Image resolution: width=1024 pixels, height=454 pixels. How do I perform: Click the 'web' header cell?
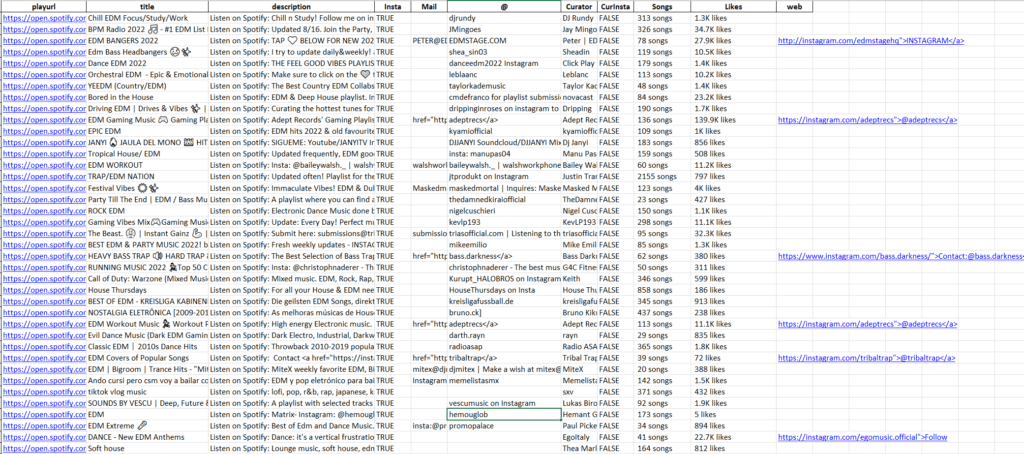pos(794,6)
